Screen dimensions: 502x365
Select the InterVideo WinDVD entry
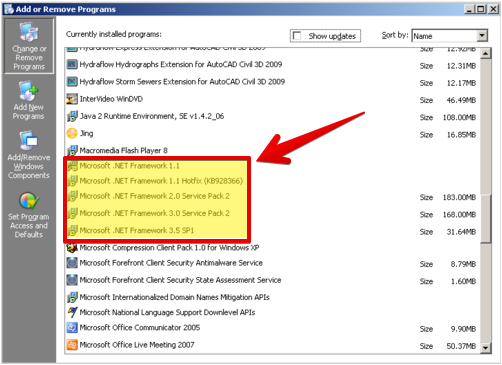[111, 99]
